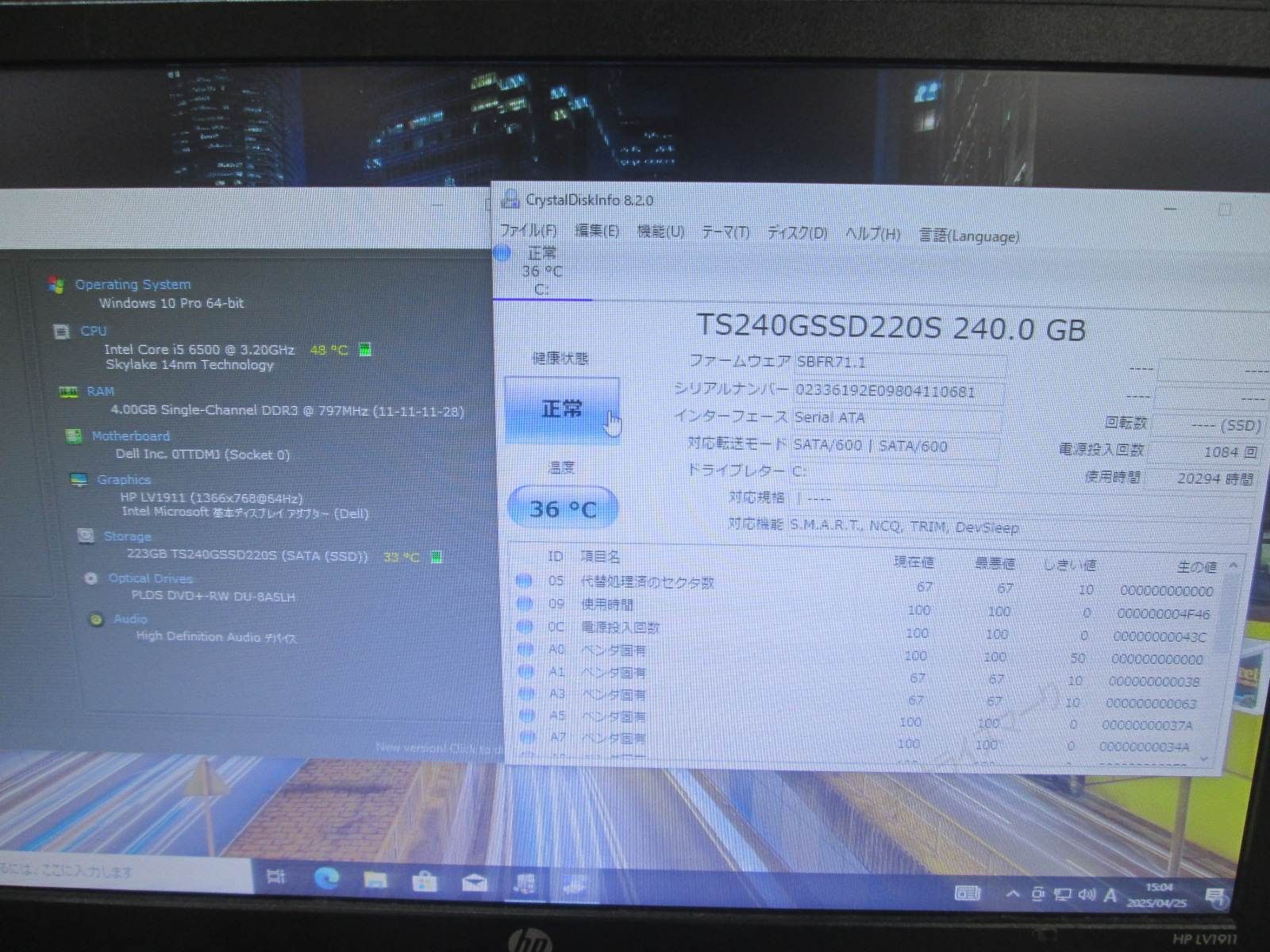Open File Explorer from the taskbar

pos(375,879)
